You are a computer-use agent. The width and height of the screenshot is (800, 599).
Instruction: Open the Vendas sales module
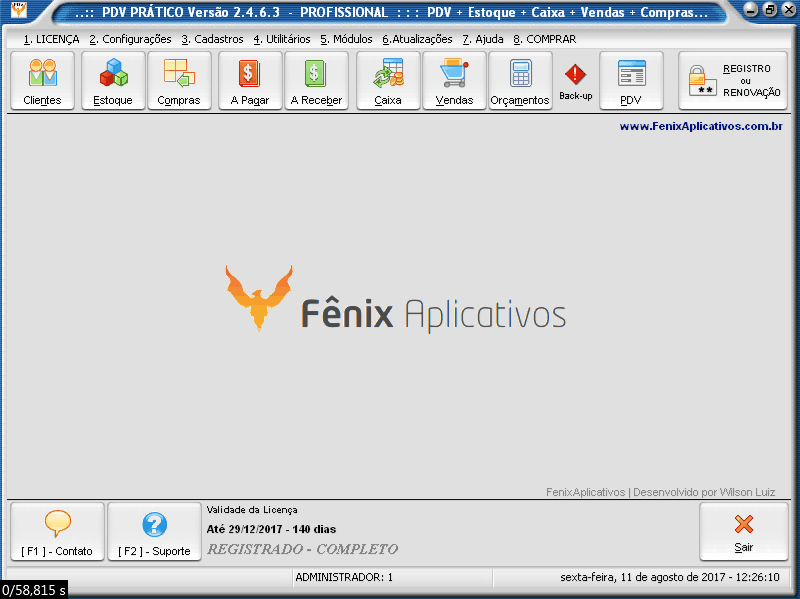pyautogui.click(x=454, y=81)
